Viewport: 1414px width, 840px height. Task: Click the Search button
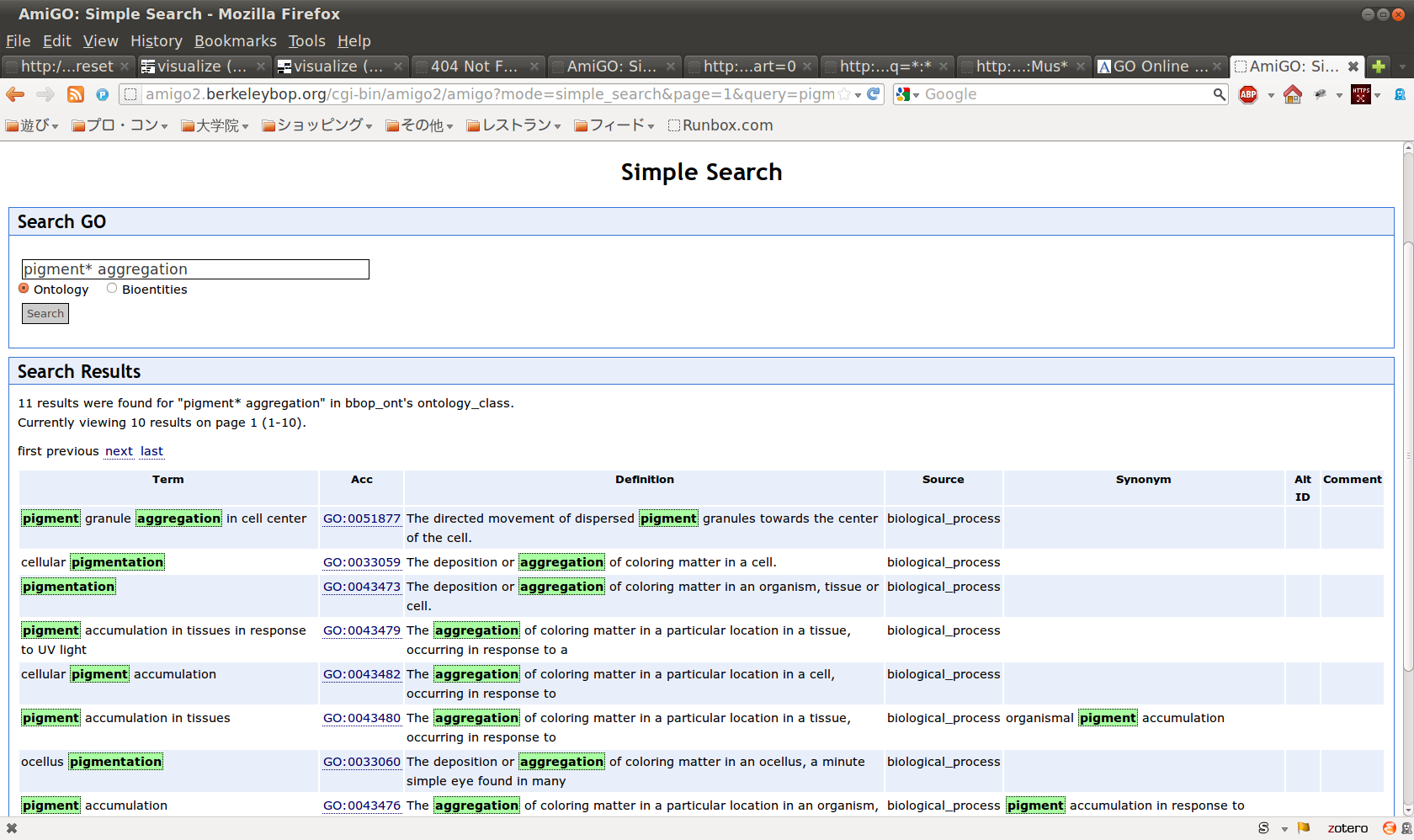45,314
